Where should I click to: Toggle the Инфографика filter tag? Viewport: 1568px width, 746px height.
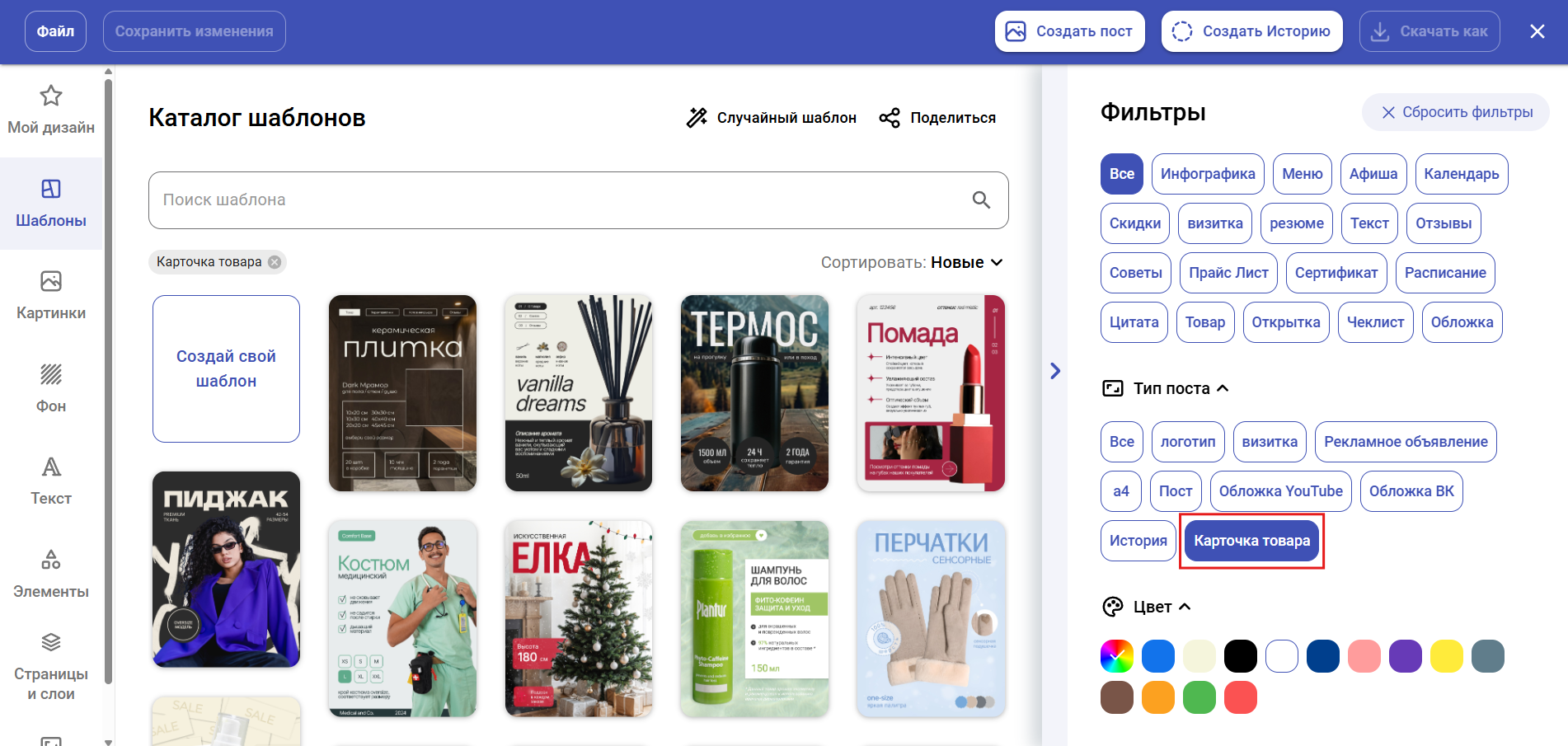(1207, 174)
